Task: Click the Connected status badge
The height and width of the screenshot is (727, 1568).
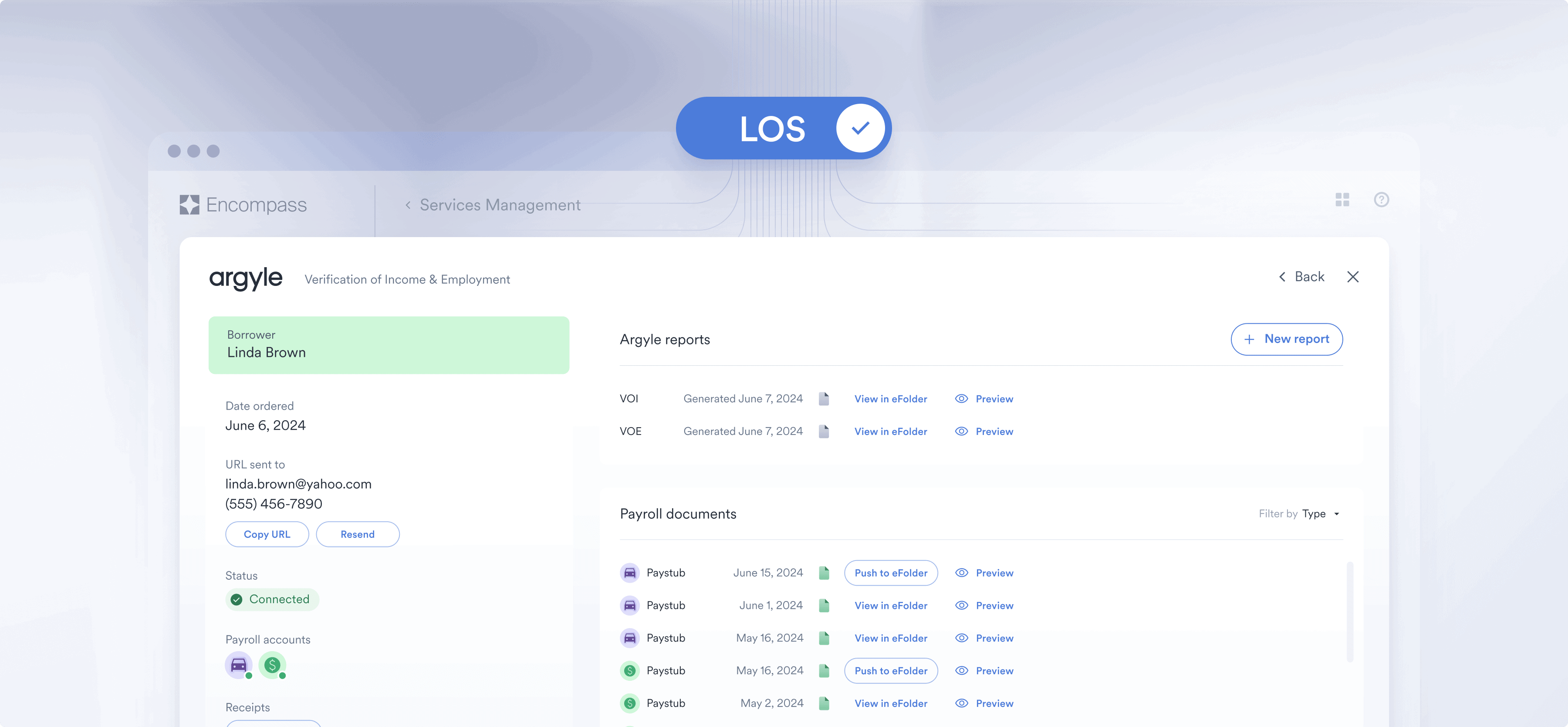Action: [x=271, y=599]
